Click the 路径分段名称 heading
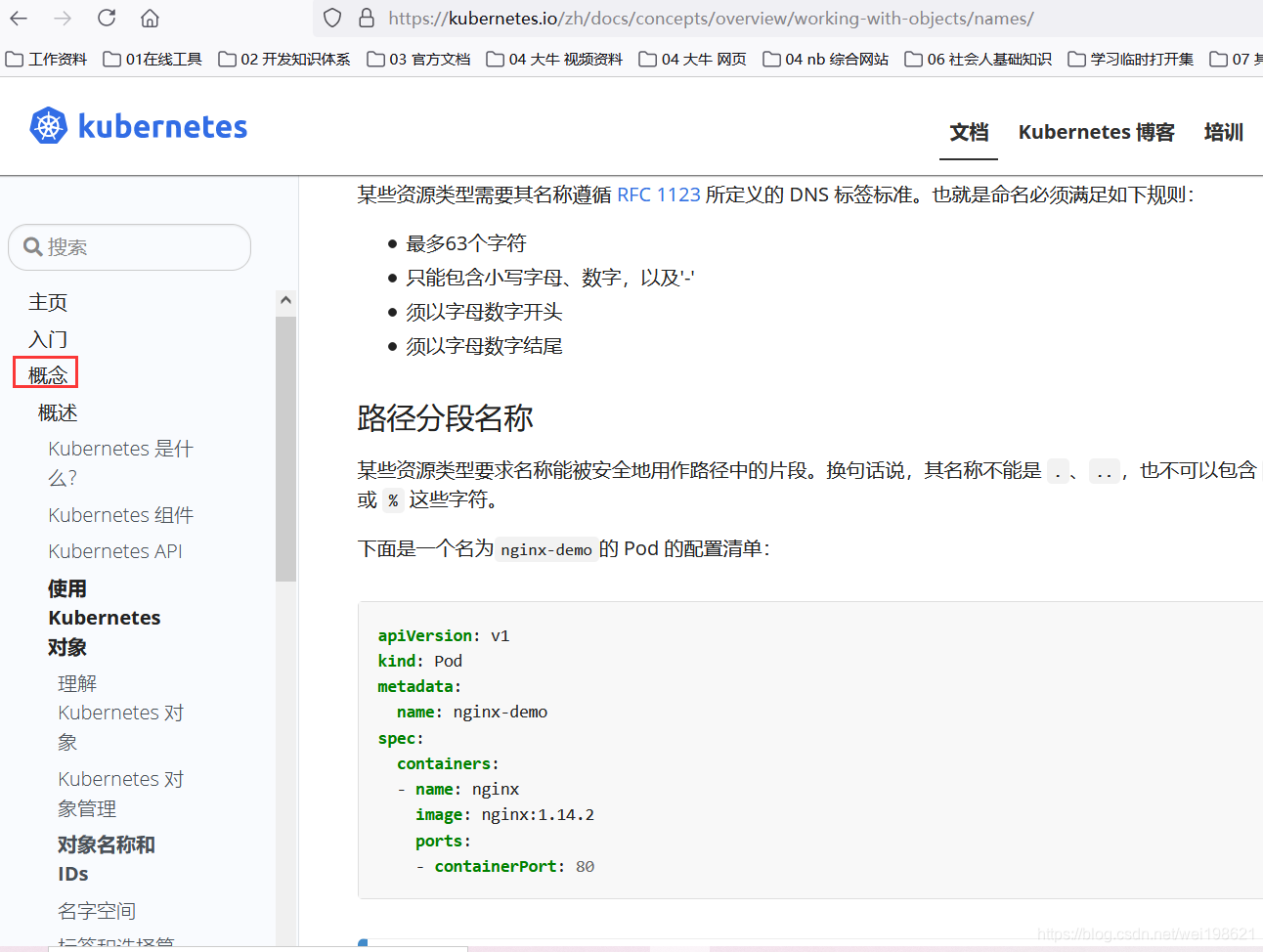The height and width of the screenshot is (952, 1263). (x=445, y=417)
